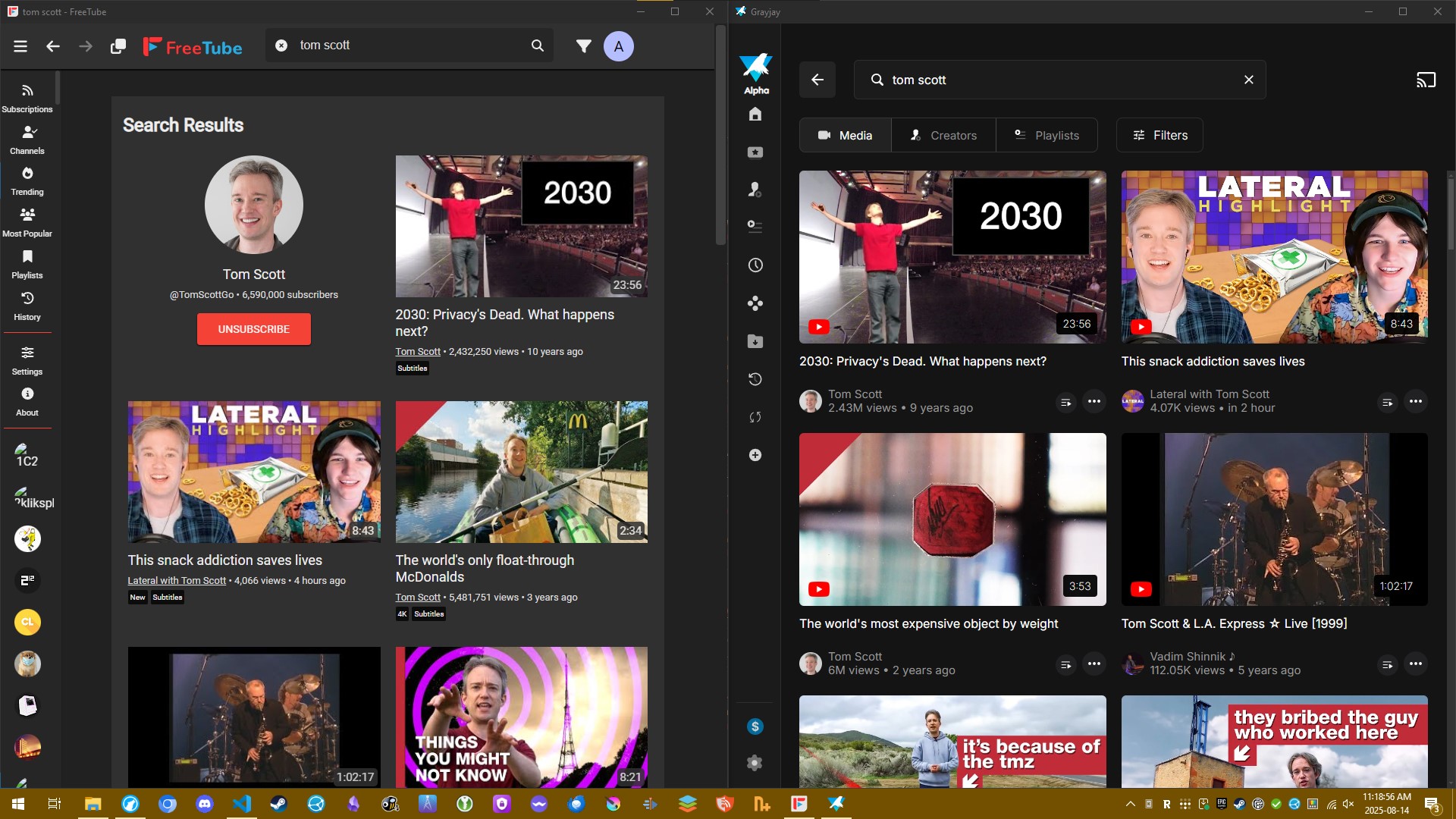Open Grayjay Subscriptions sidebar icon
Viewport: 1456px width, 819px height.
(755, 152)
